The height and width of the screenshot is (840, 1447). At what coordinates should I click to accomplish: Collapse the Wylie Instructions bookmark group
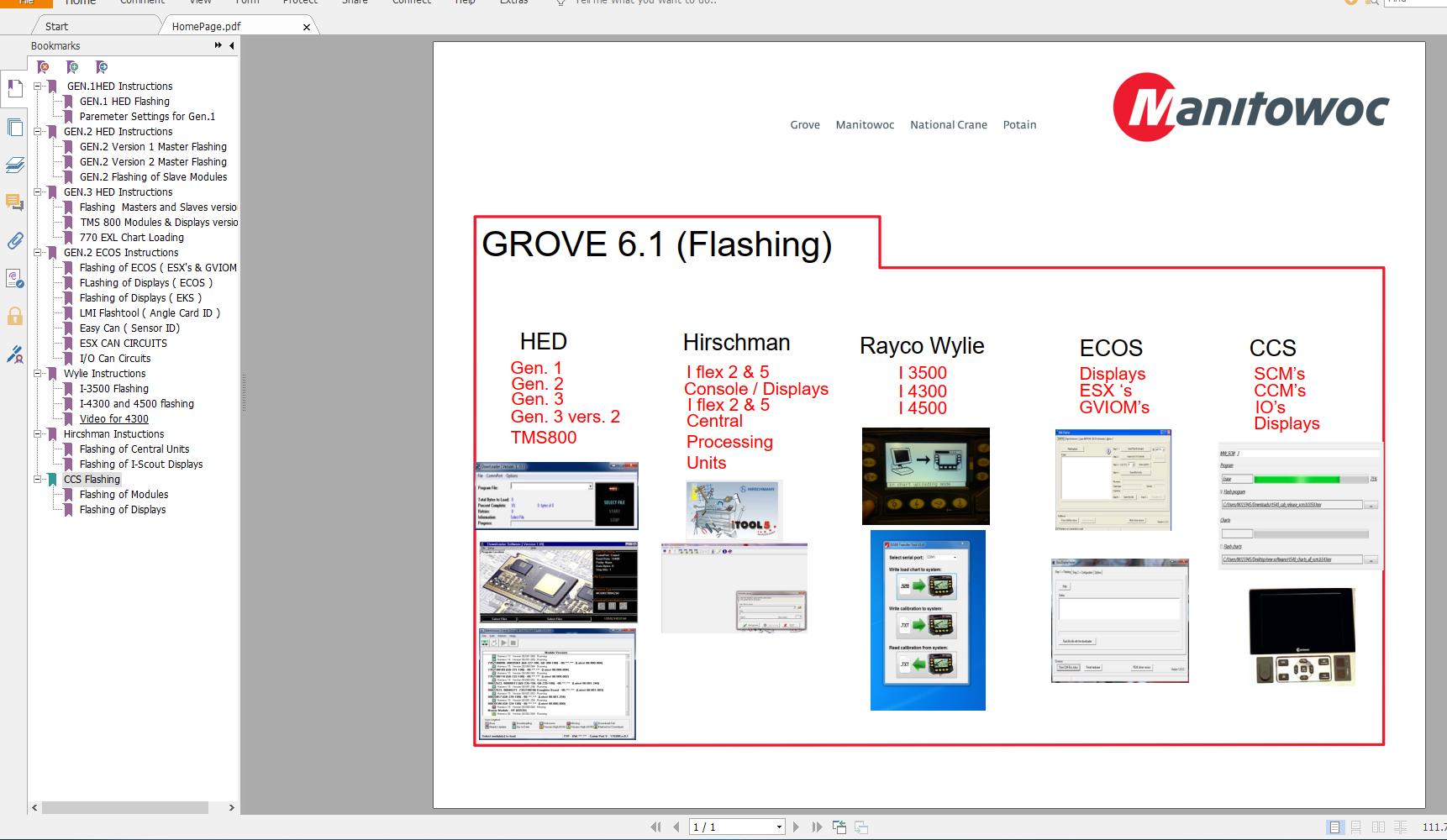[x=38, y=374]
